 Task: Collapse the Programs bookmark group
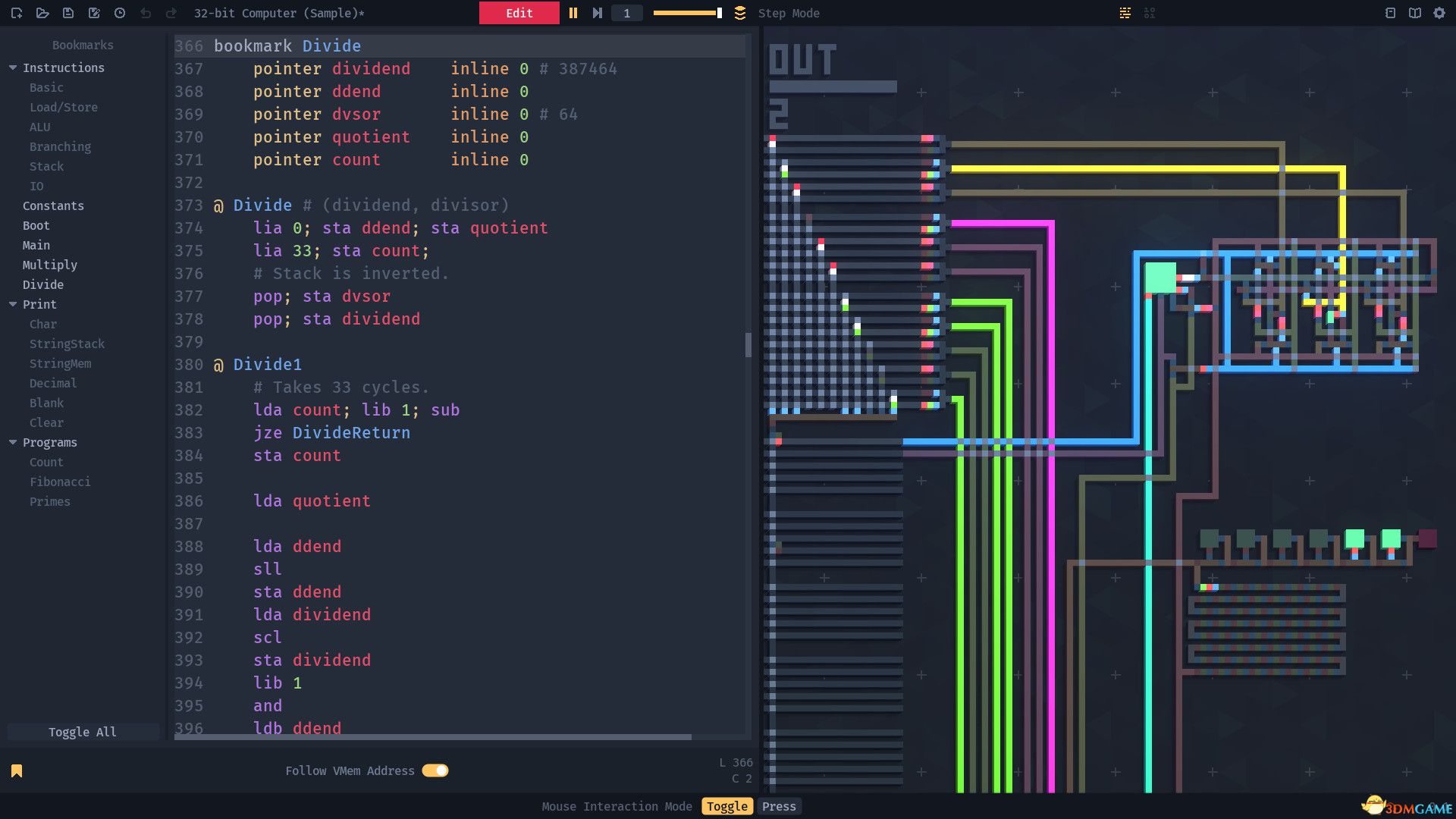pyautogui.click(x=13, y=442)
